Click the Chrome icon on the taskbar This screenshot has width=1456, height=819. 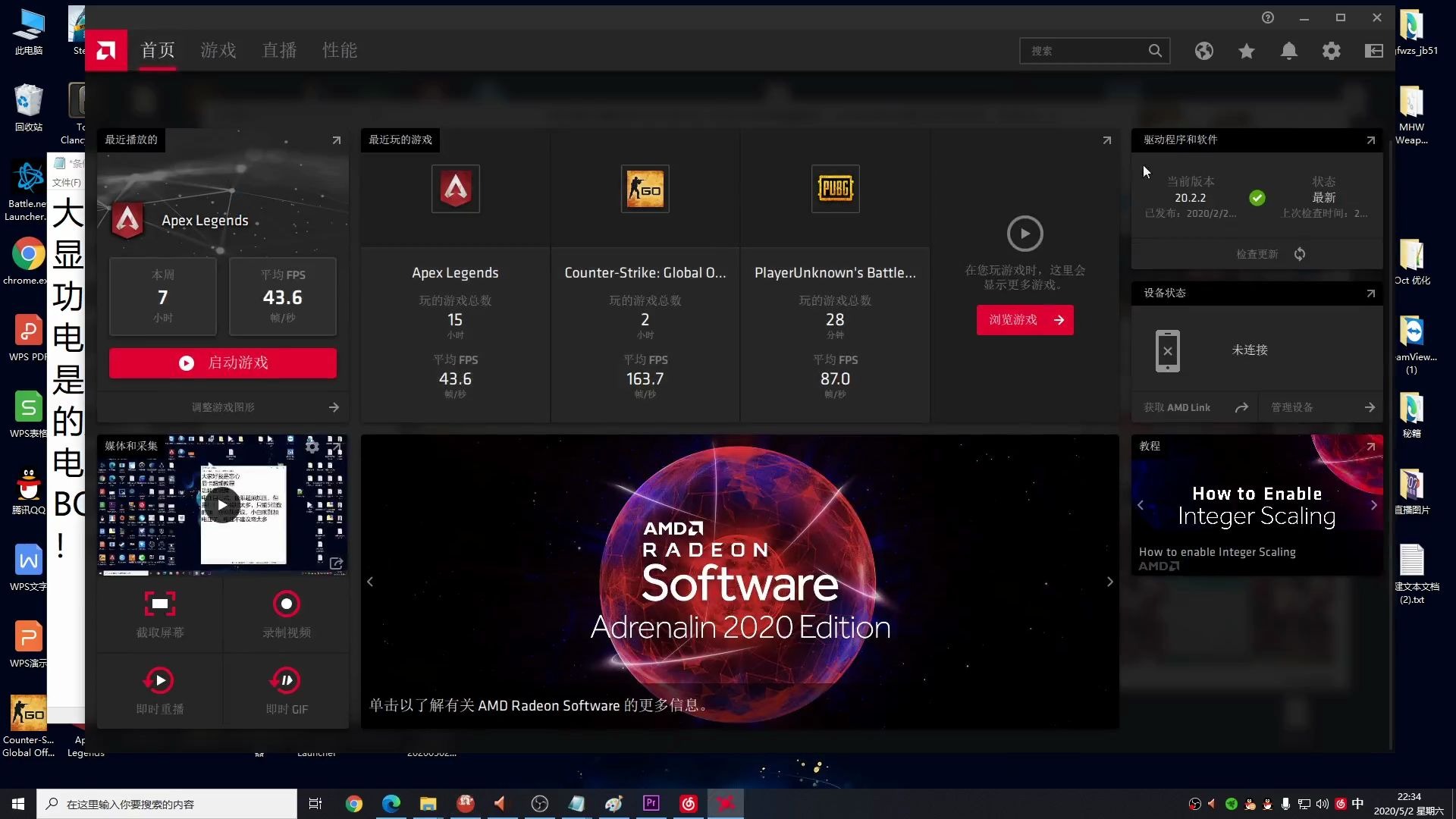pos(354,804)
